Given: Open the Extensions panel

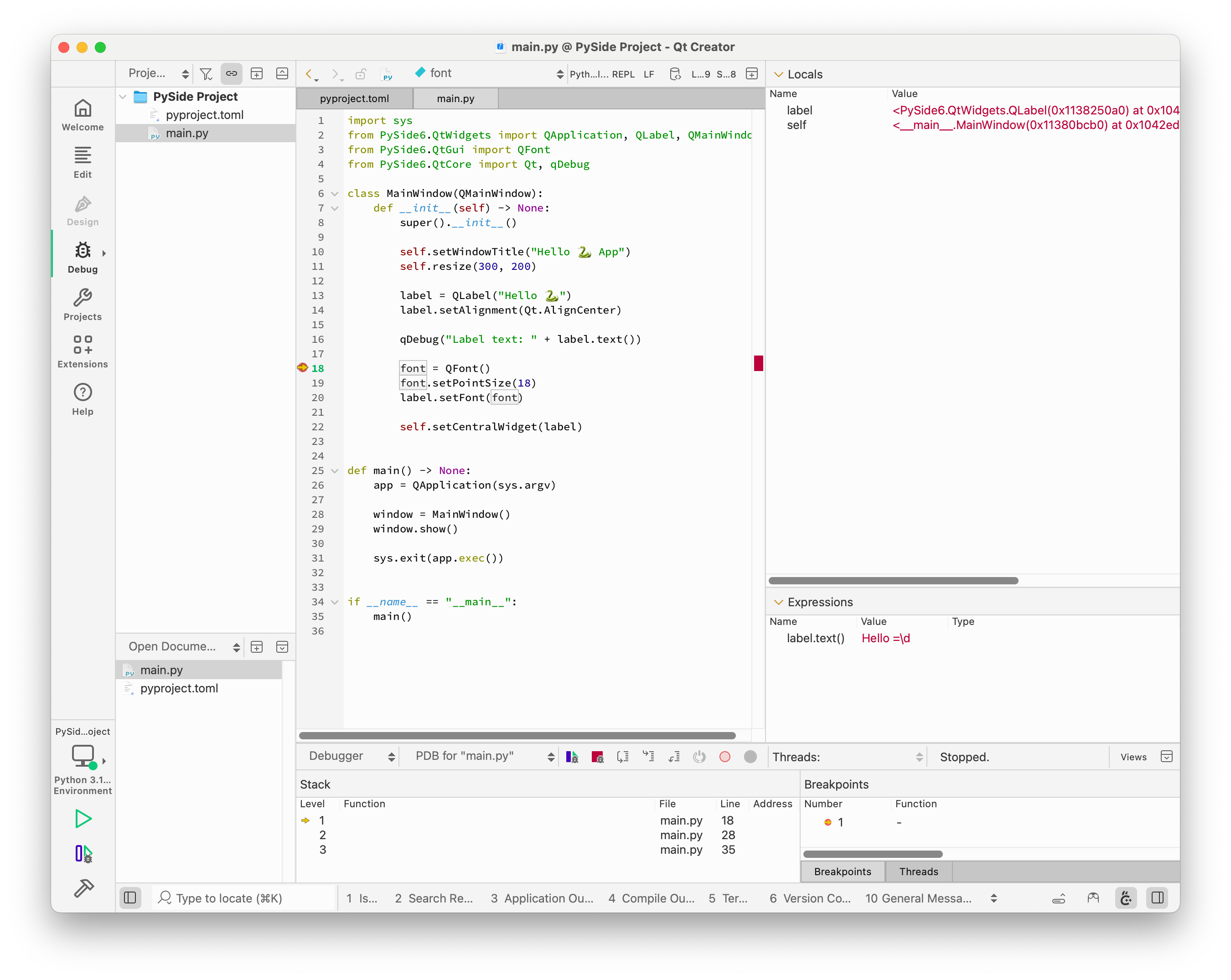Looking at the screenshot, I should pyautogui.click(x=82, y=351).
